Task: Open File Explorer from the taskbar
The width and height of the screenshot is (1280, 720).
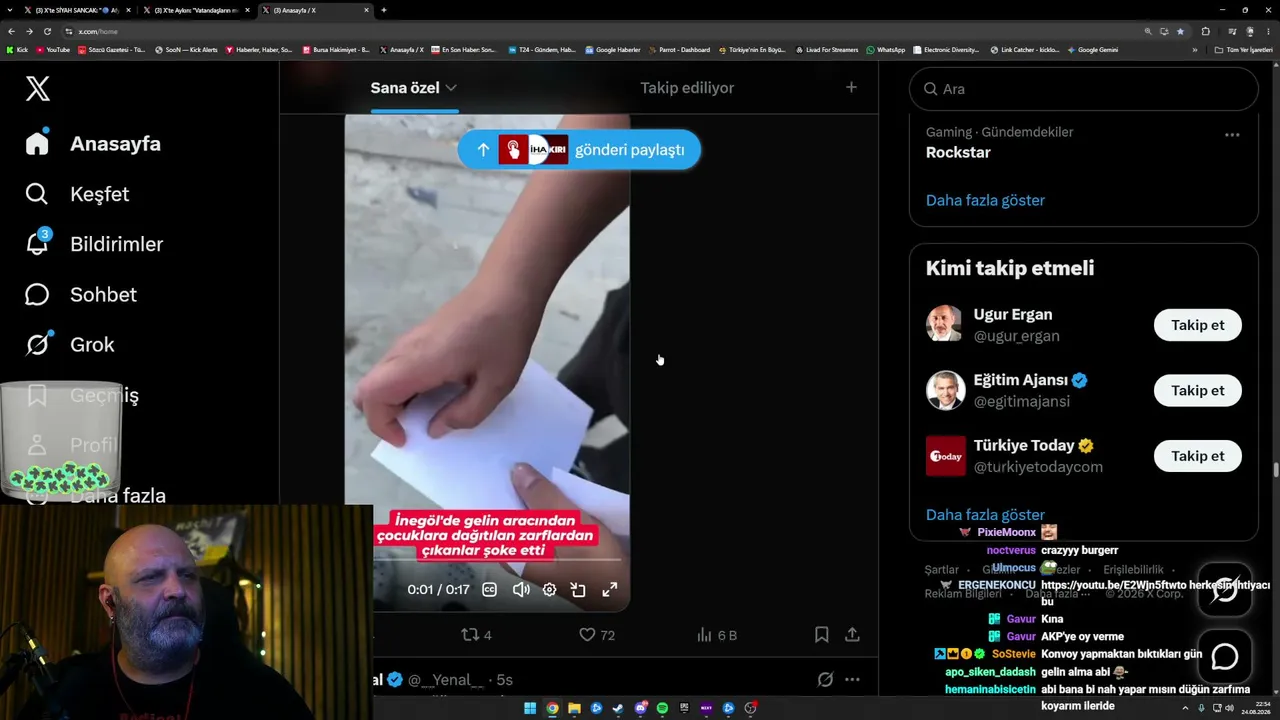Action: 574,708
